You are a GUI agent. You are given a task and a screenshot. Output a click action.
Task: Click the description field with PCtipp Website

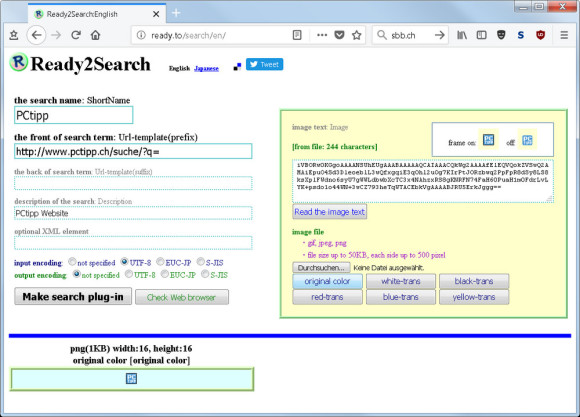pyautogui.click(x=133, y=213)
